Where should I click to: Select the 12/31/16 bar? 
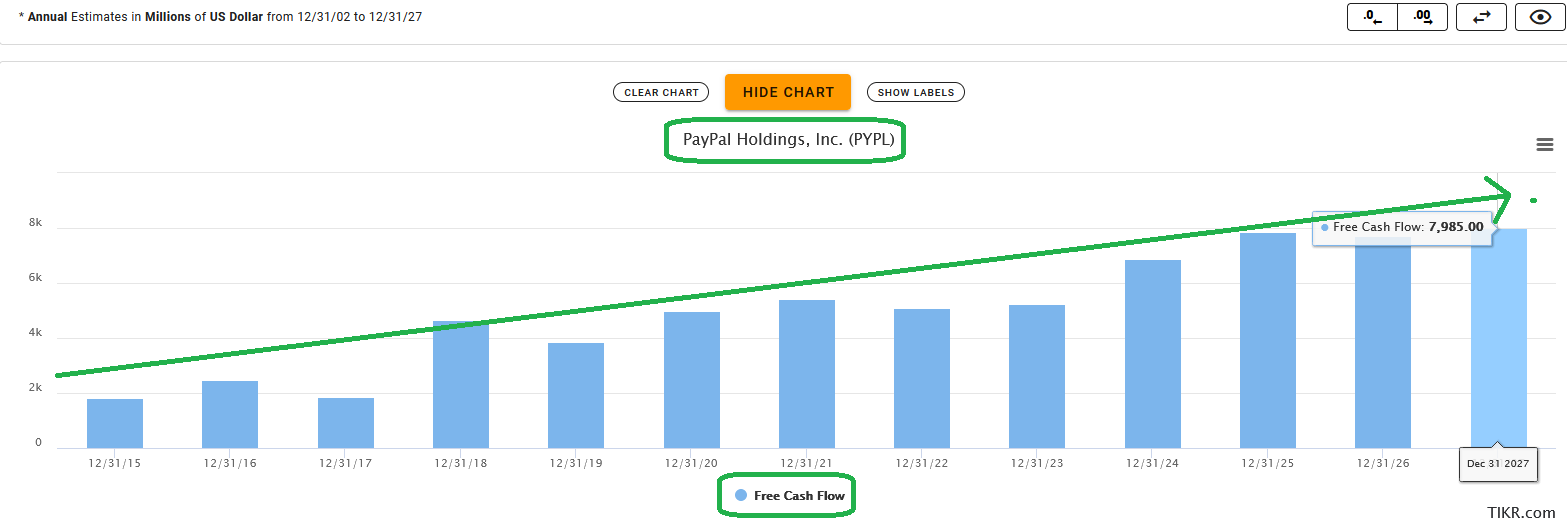click(x=230, y=414)
